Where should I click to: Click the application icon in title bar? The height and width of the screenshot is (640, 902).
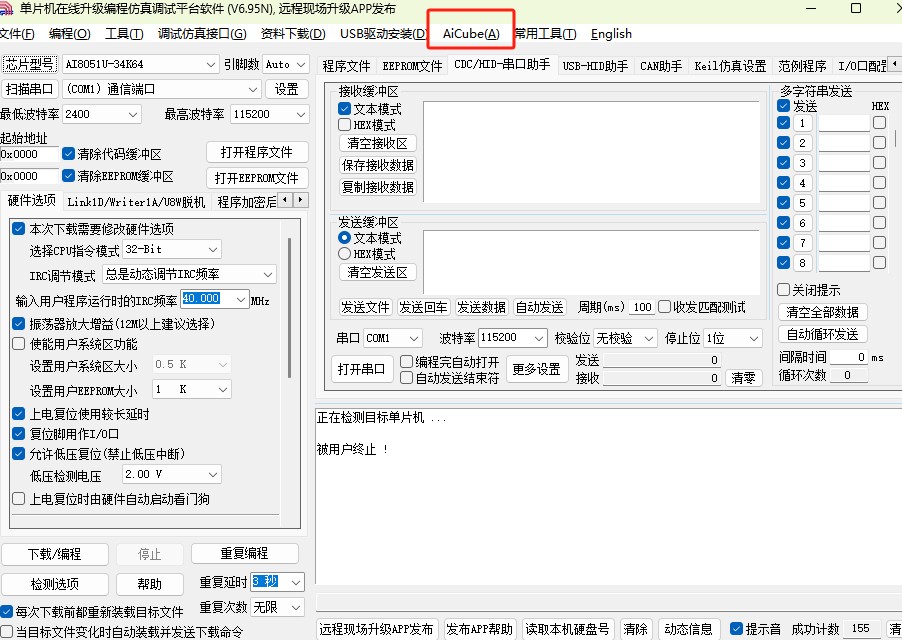pyautogui.click(x=6, y=9)
